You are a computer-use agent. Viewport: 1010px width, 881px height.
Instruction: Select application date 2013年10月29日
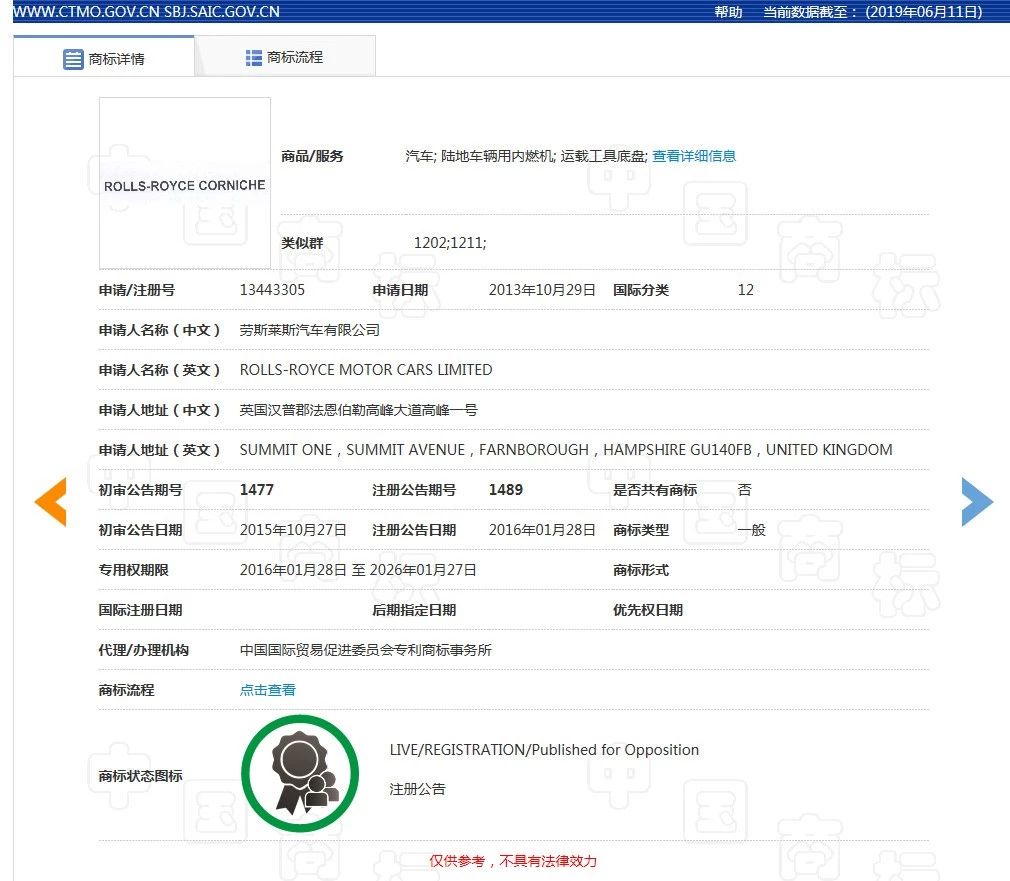pyautogui.click(x=542, y=290)
